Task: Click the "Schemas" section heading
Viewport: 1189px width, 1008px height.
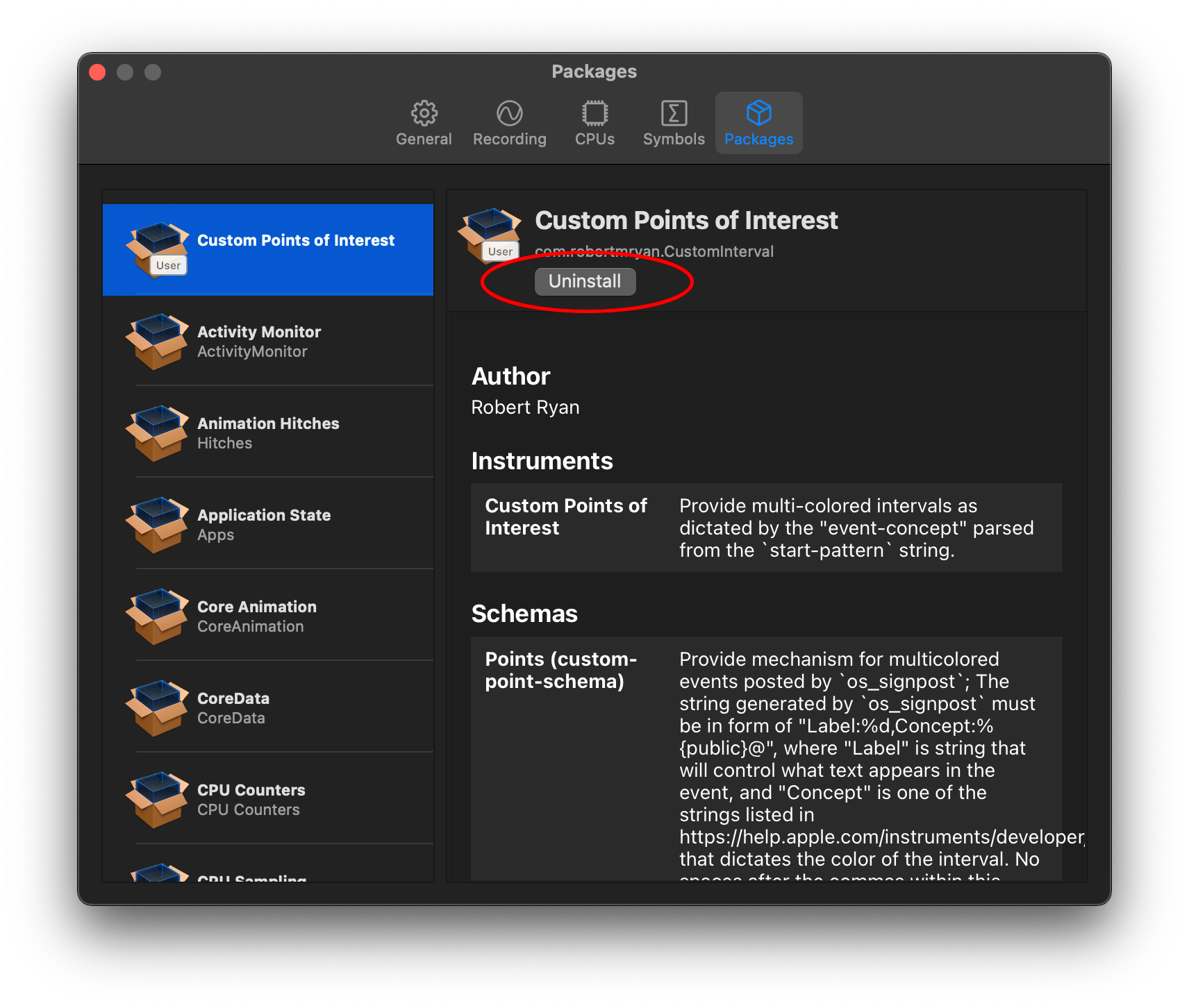Action: tap(524, 614)
